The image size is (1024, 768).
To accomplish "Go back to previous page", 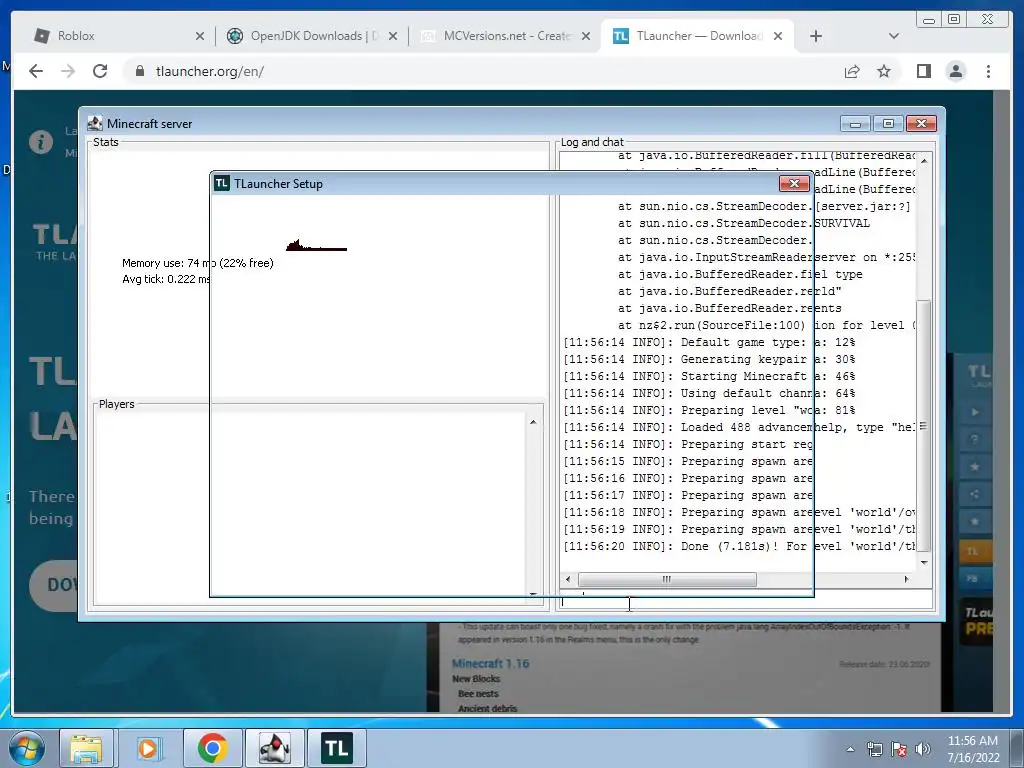I will pyautogui.click(x=36, y=71).
